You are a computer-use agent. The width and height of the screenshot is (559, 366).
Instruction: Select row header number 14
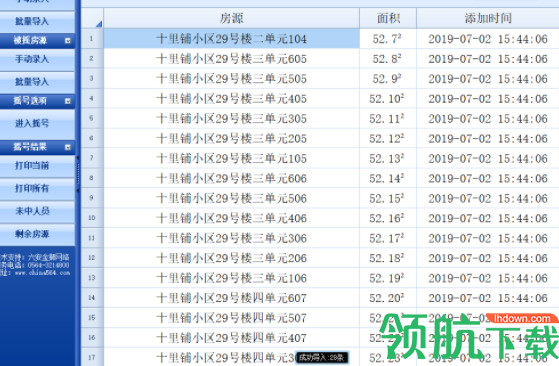point(92,298)
